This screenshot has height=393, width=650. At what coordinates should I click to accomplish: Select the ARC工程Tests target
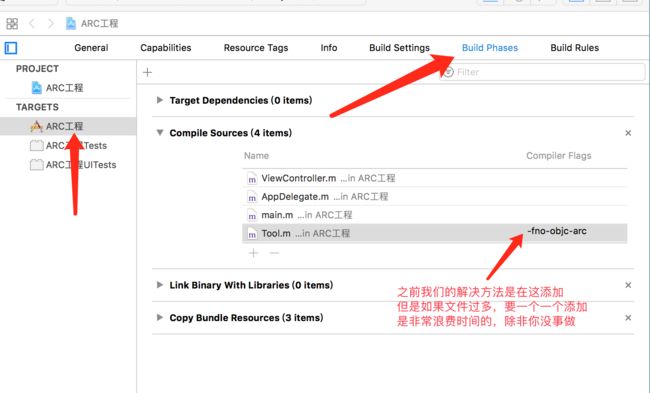68,146
